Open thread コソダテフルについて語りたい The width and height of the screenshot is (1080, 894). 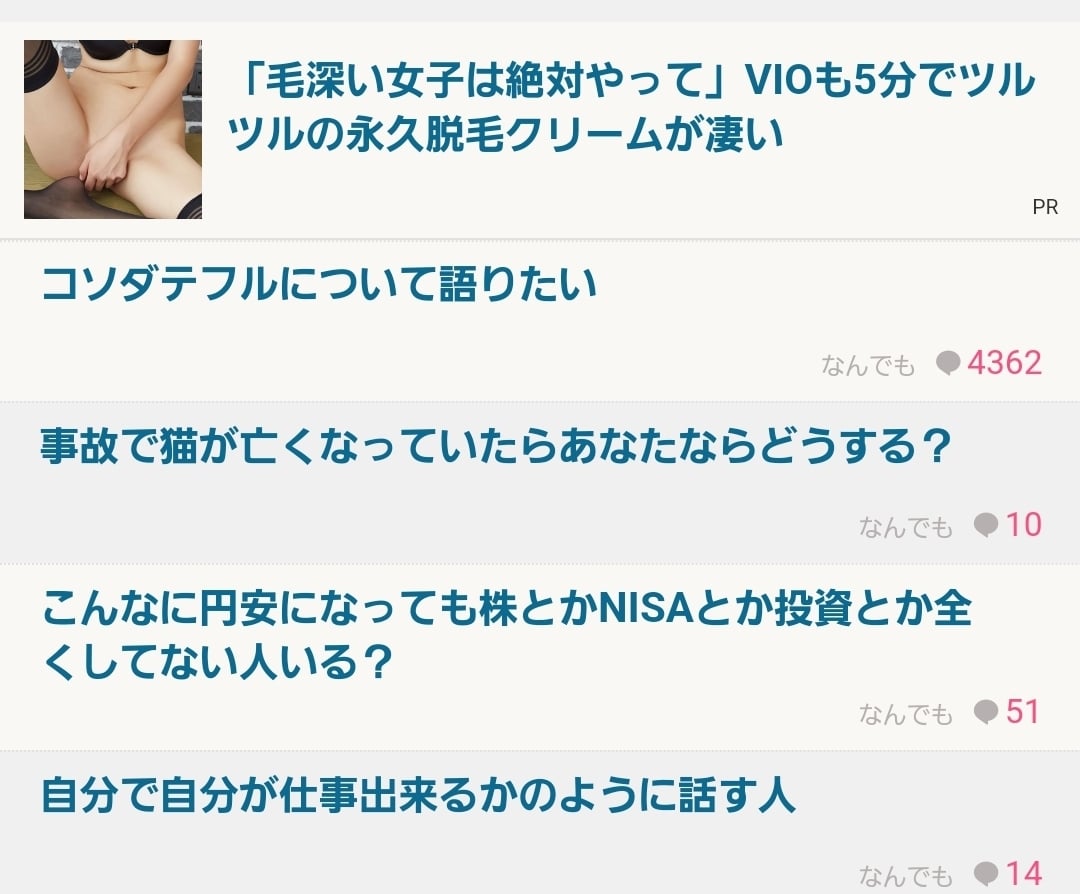[319, 284]
